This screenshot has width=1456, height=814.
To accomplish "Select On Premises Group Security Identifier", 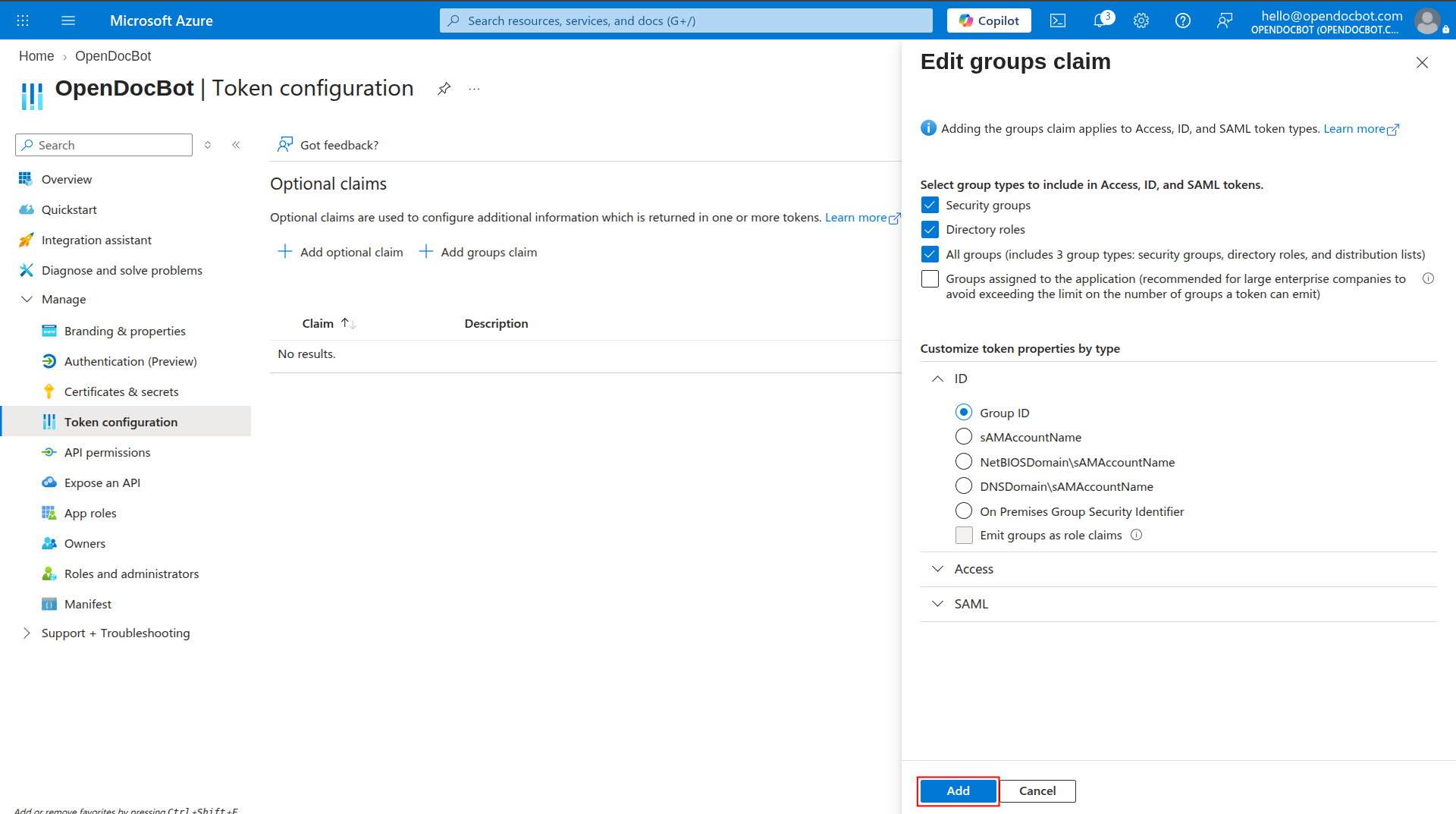I will pos(963,511).
